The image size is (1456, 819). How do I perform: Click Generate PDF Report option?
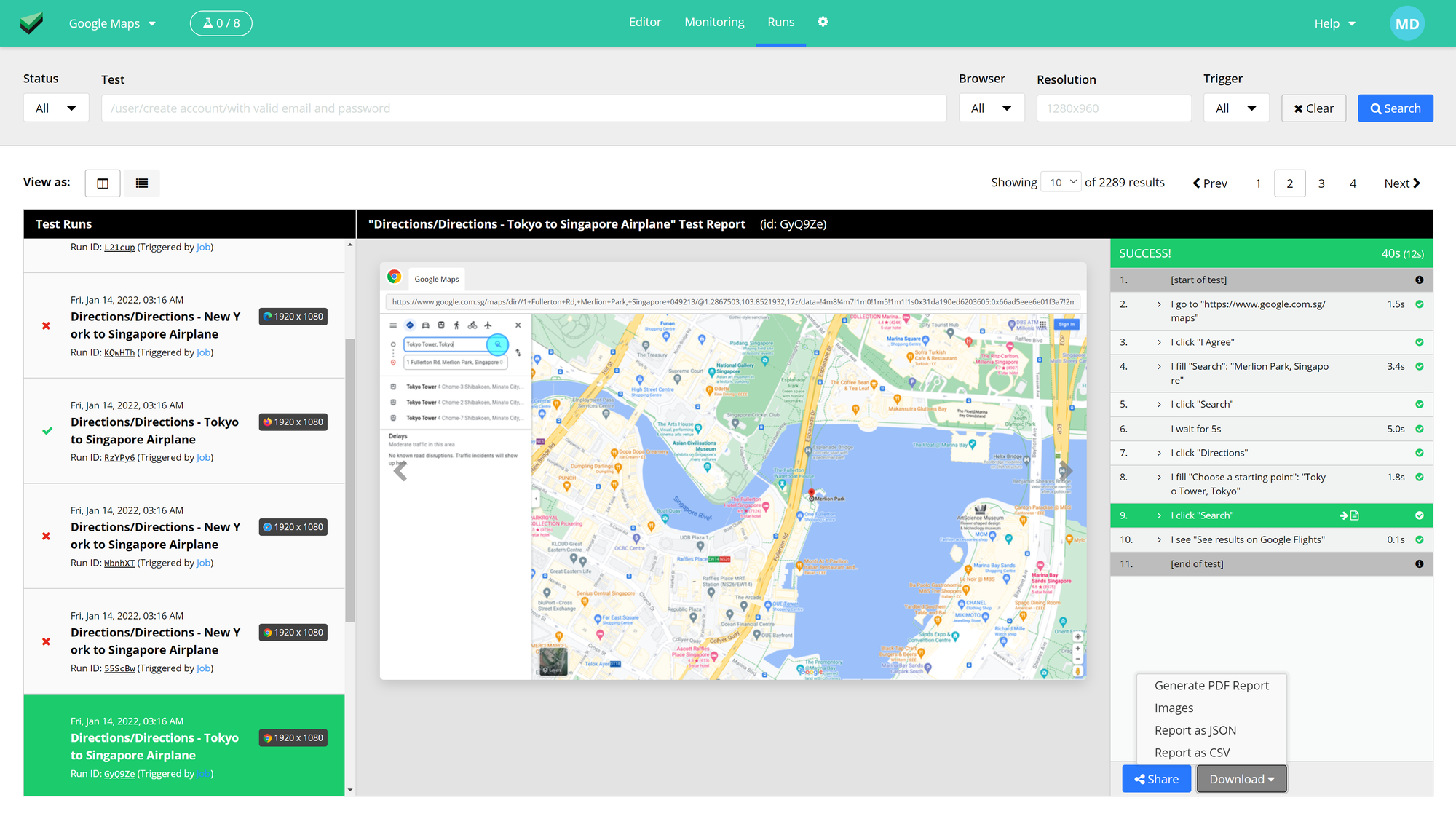[x=1211, y=685]
